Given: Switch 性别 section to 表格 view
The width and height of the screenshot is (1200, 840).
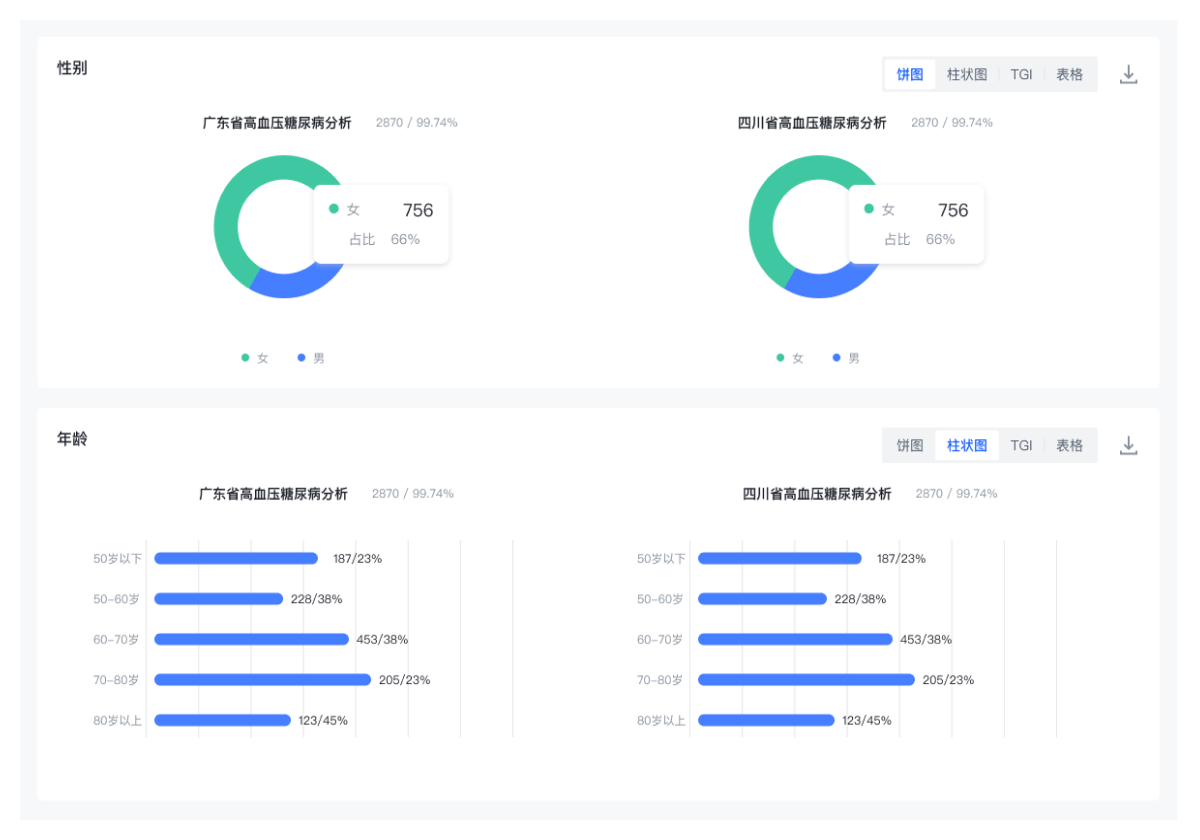Looking at the screenshot, I should point(1070,74).
